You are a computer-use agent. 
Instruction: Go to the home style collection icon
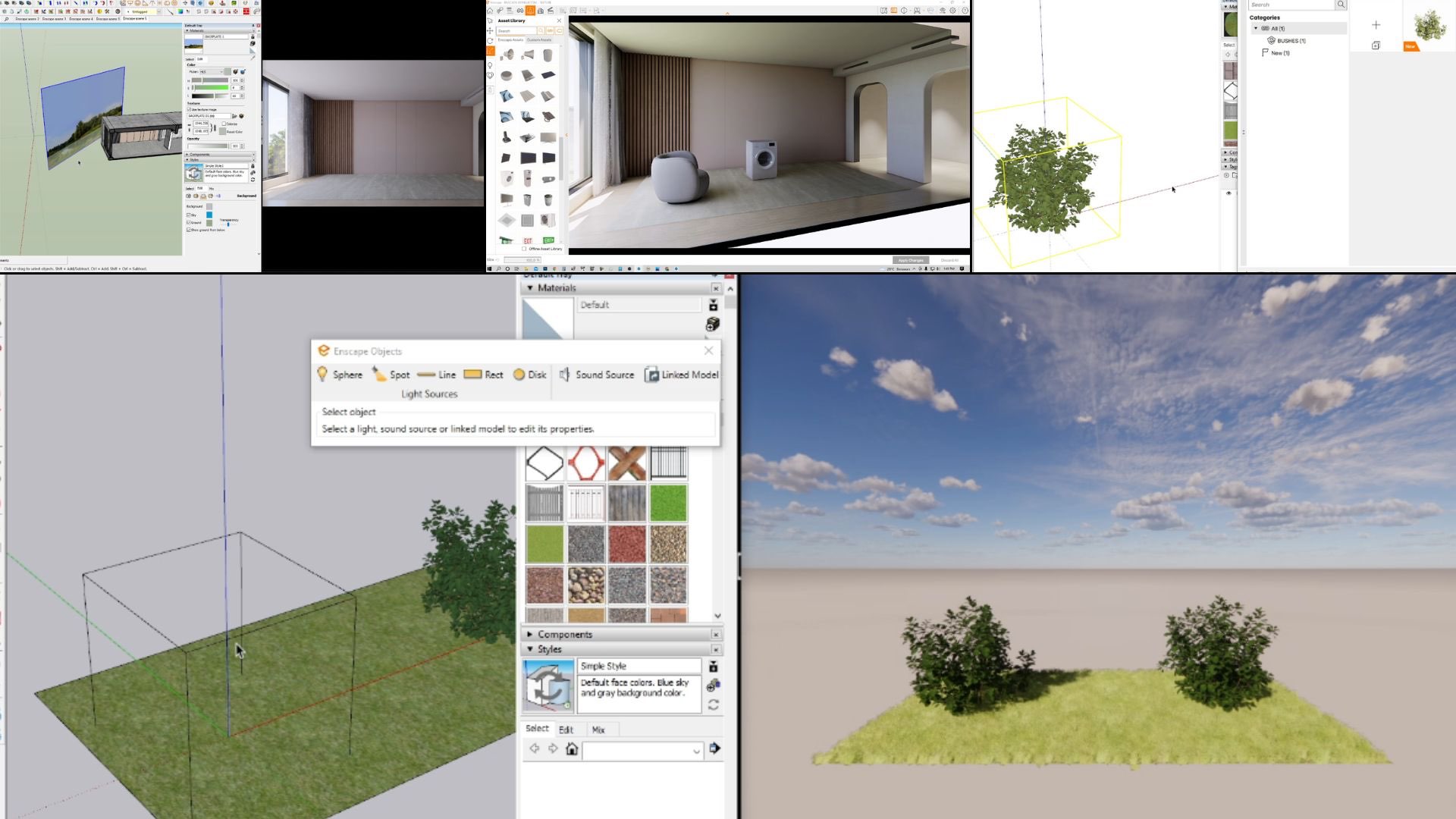(572, 749)
